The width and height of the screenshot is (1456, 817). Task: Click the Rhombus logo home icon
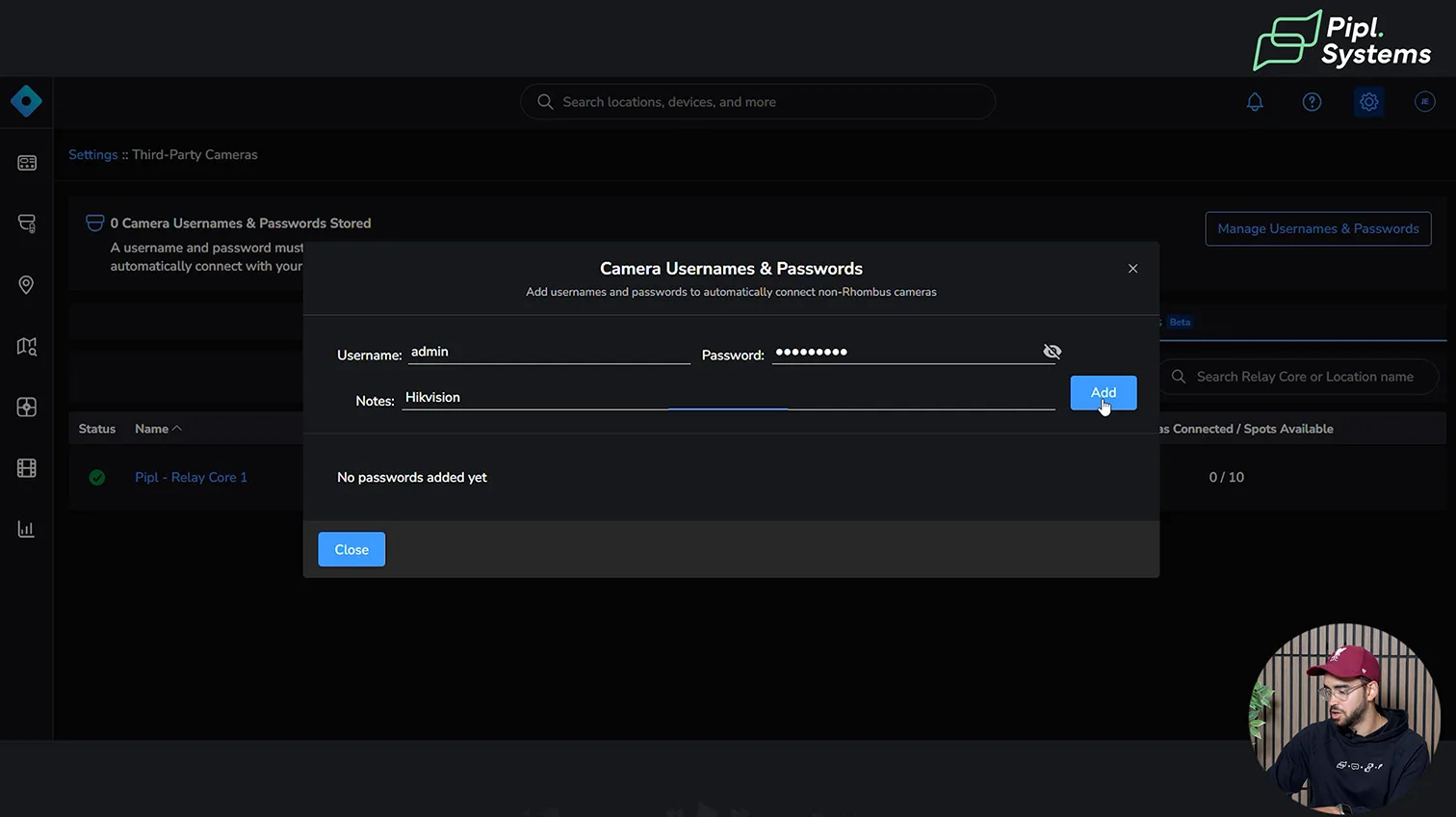pyautogui.click(x=26, y=101)
